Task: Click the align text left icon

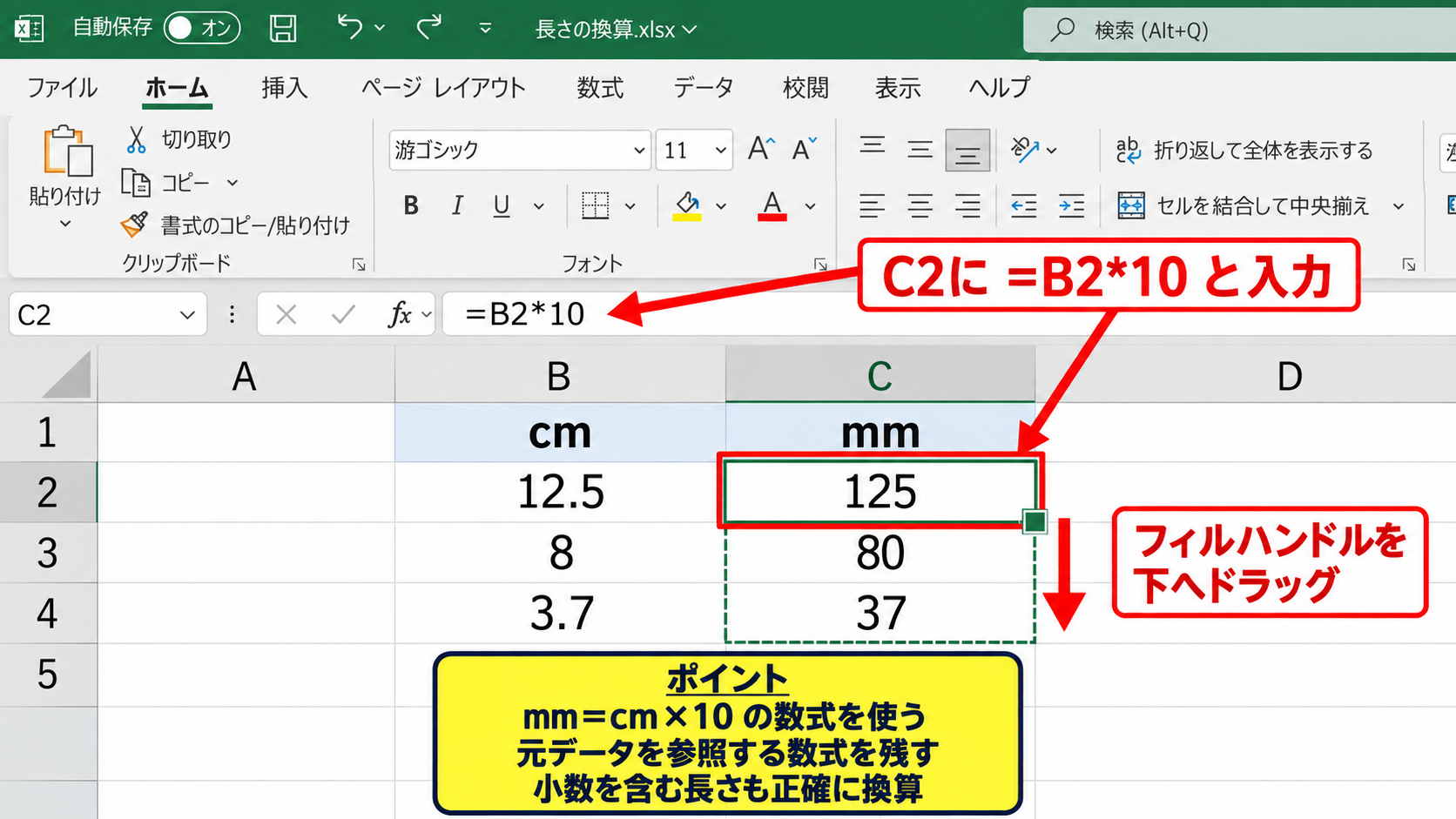Action: coord(872,206)
